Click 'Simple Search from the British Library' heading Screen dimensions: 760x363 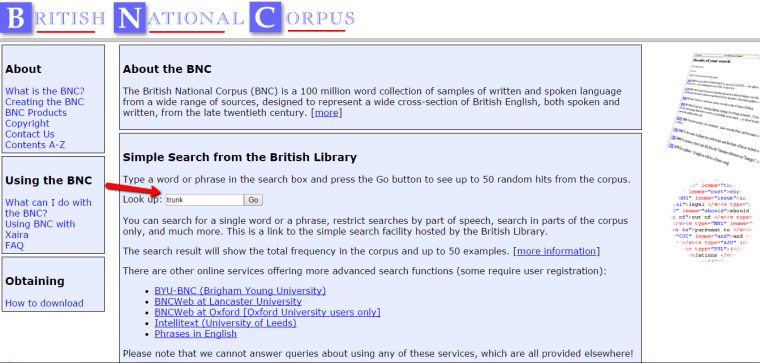tap(240, 158)
